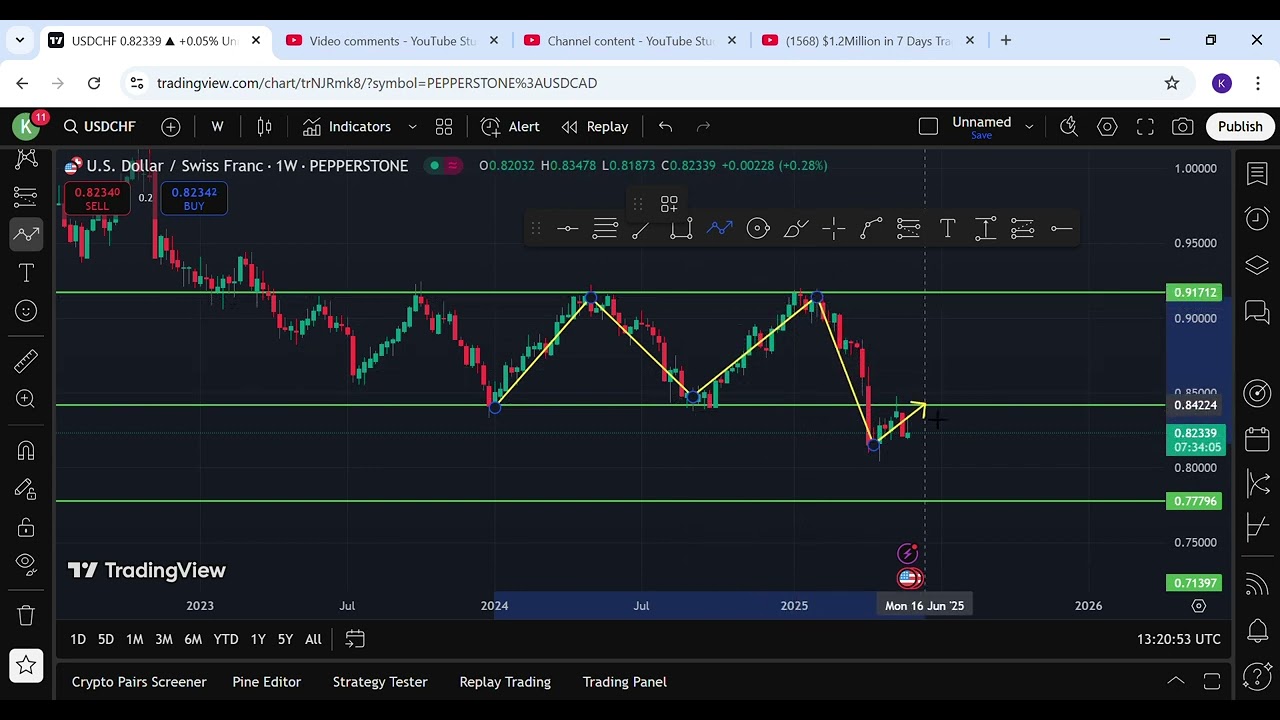Open favorites star in left sidebar
This screenshot has height=720, width=1280.
tap(26, 665)
